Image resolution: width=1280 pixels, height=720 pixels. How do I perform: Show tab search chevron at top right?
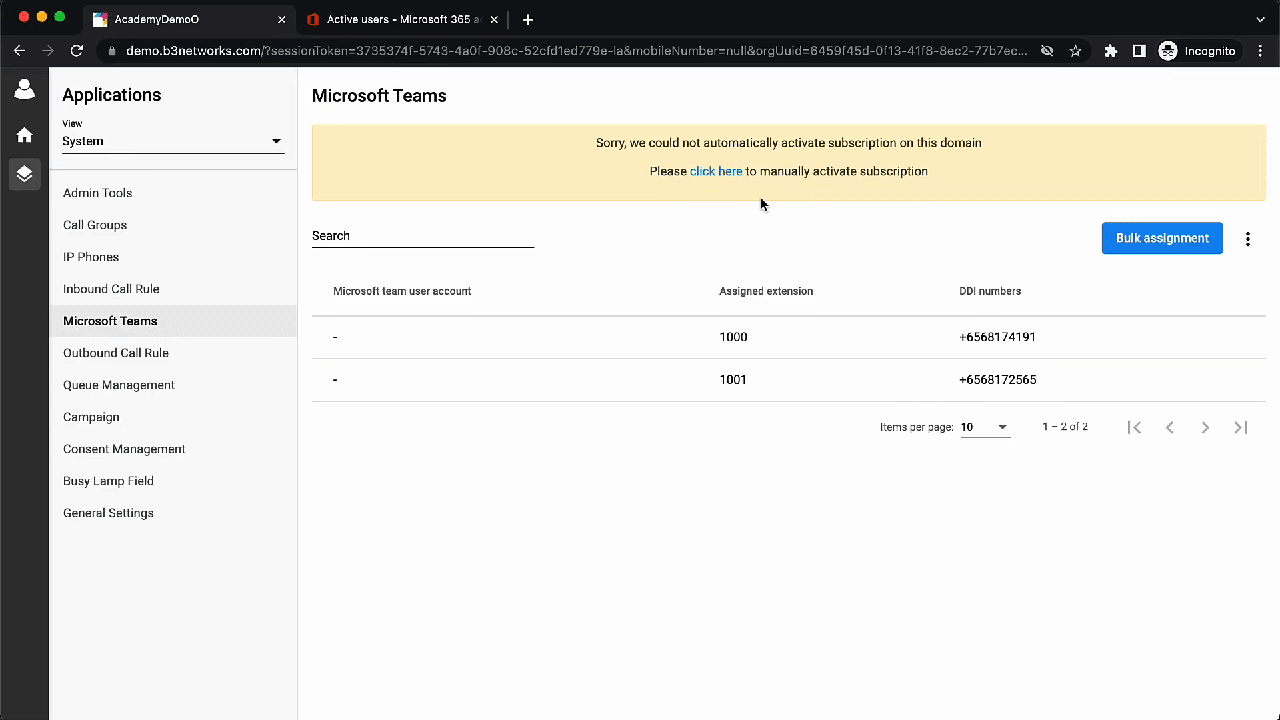click(x=1260, y=19)
